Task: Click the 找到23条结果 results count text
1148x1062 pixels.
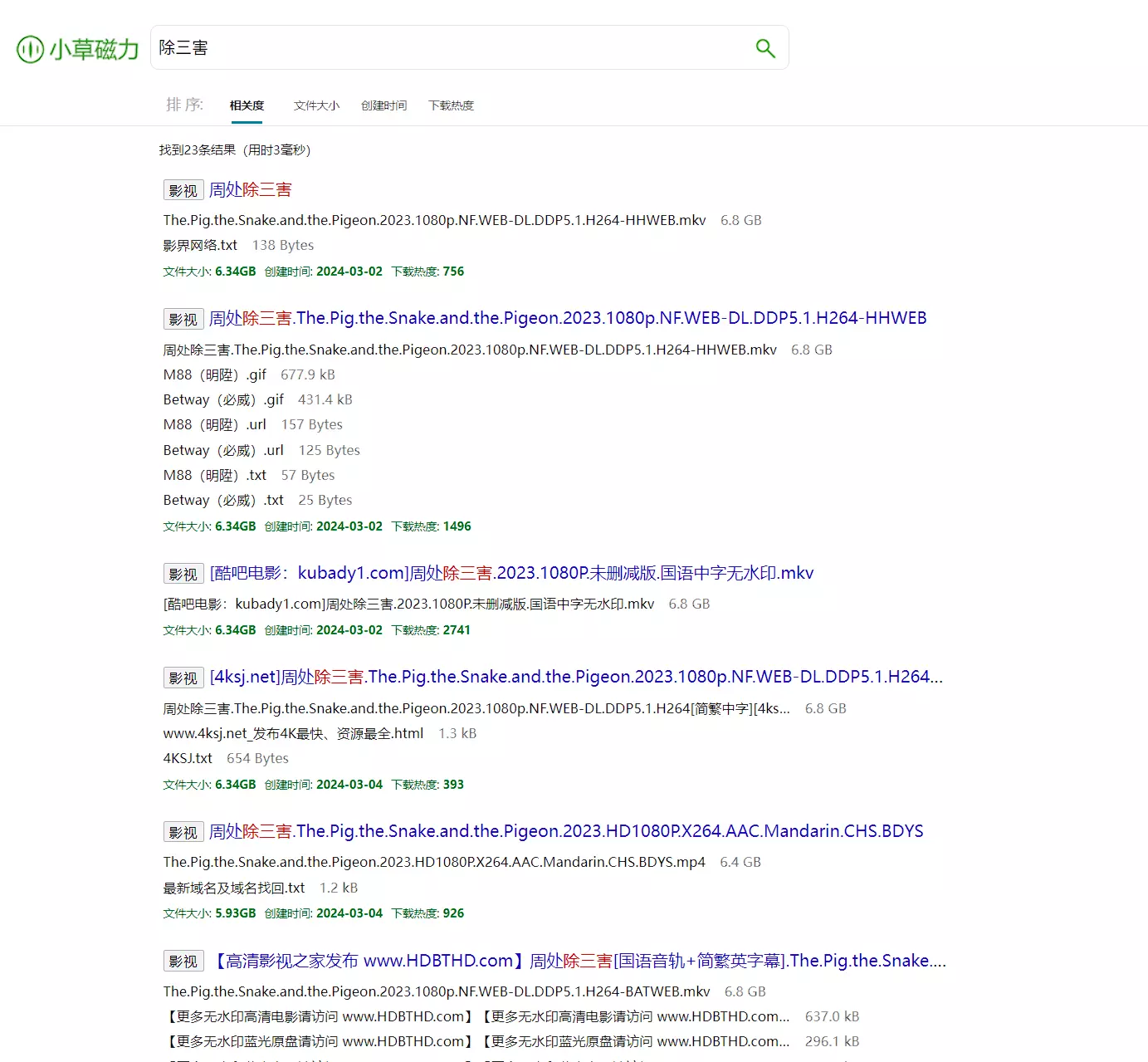Action: point(235,150)
